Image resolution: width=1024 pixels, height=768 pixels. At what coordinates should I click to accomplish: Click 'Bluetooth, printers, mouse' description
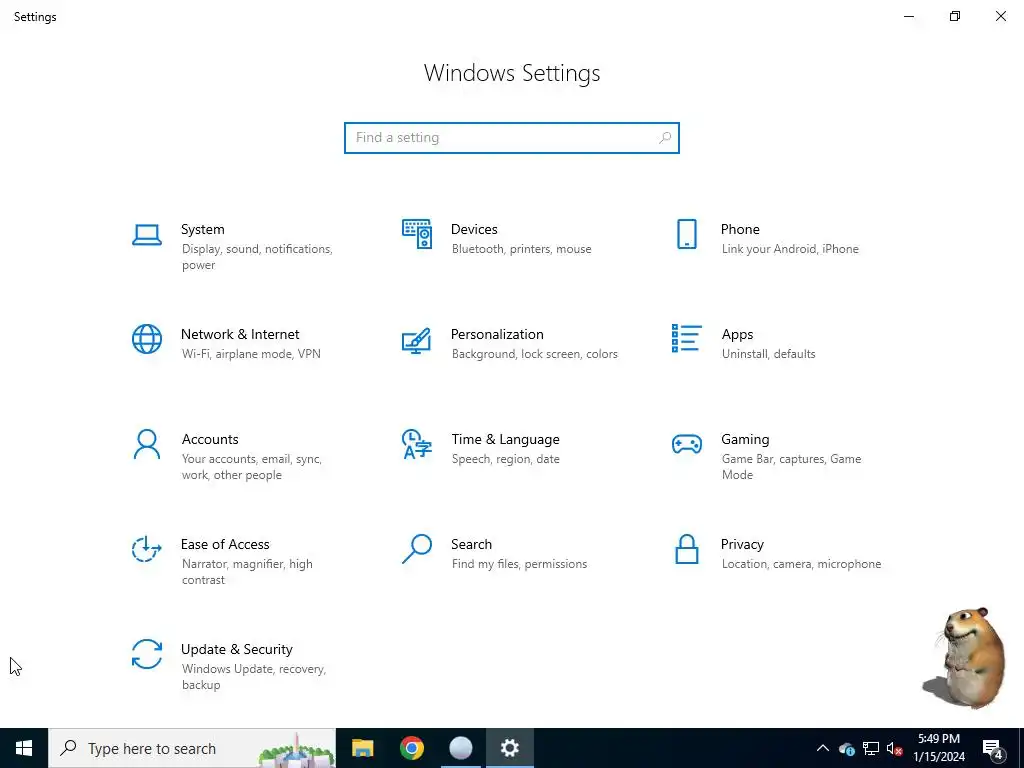coord(521,249)
